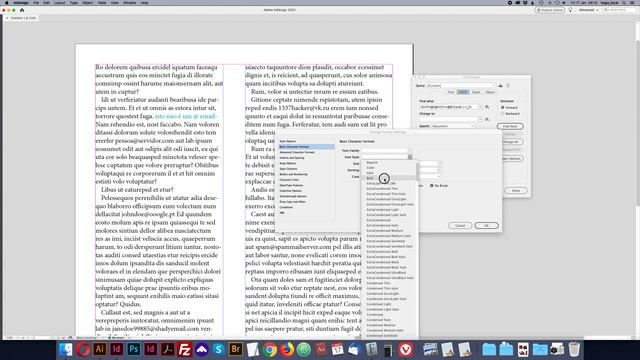Select the Forward direction radio button

click(502, 107)
